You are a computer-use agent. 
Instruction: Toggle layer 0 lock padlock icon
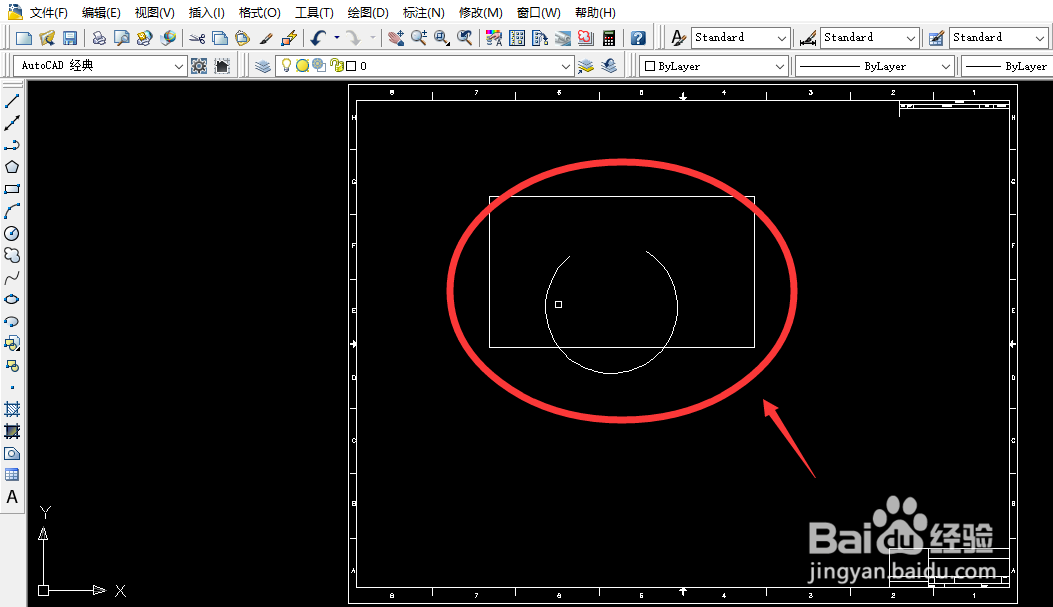click(336, 66)
